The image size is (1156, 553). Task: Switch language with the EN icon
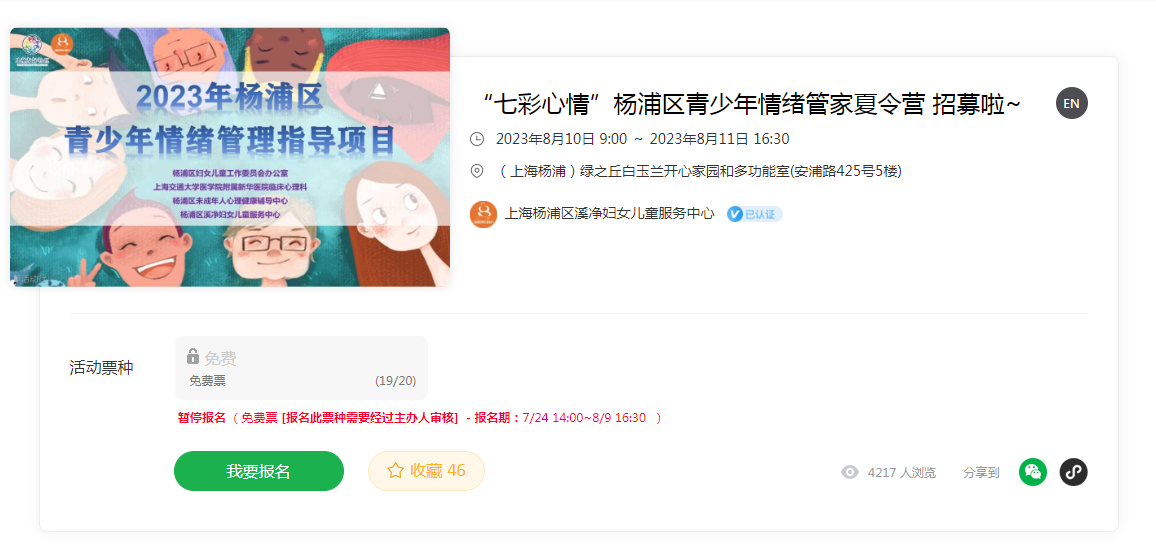[x=1071, y=103]
